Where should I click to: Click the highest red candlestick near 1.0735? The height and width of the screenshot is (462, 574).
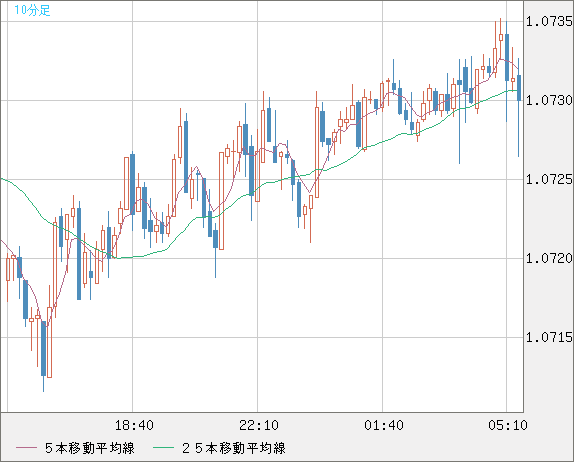click(x=501, y=37)
